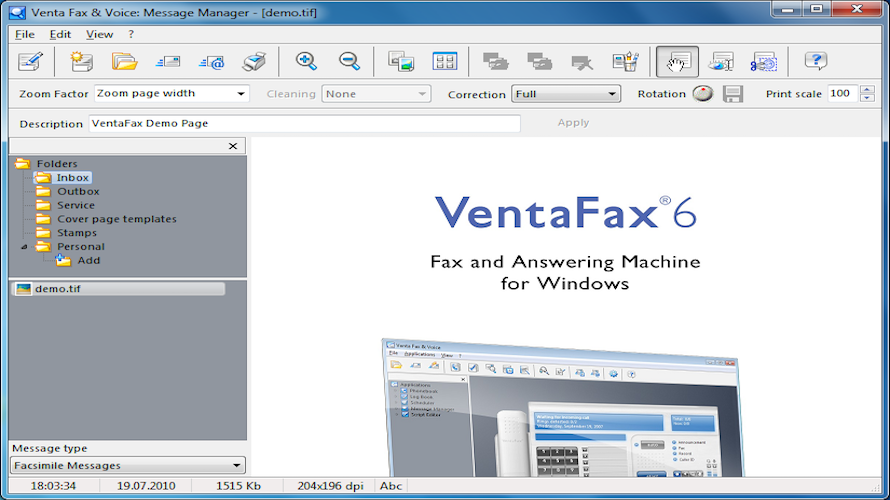The image size is (890, 500).
Task: Click the printer toolbar icon
Action: (254, 61)
